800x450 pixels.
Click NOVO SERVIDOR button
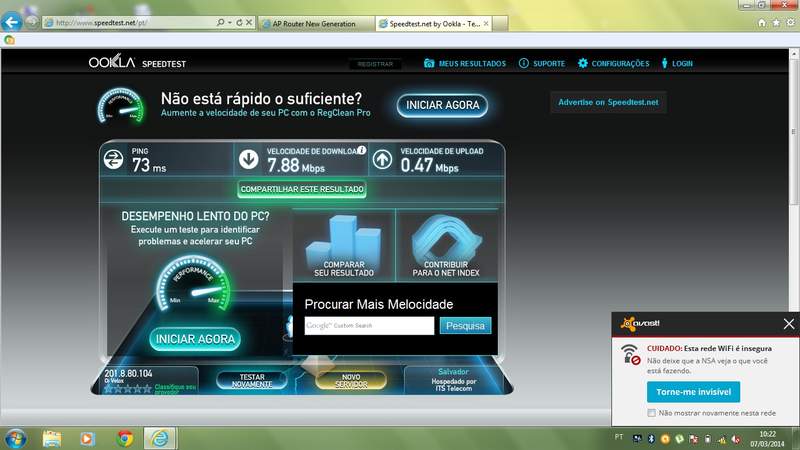(351, 381)
